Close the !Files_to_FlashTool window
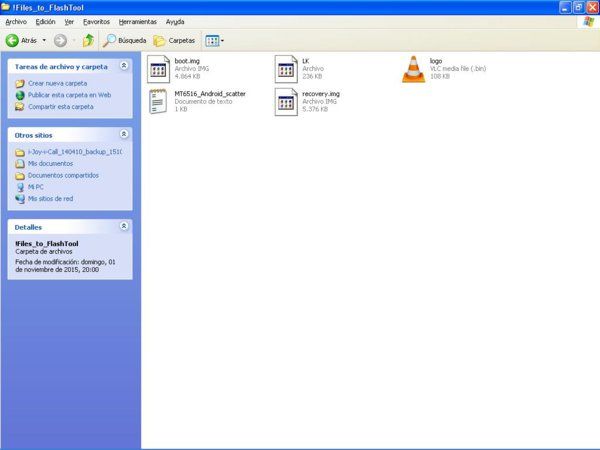Image resolution: width=600 pixels, height=450 pixels. click(592, 7)
